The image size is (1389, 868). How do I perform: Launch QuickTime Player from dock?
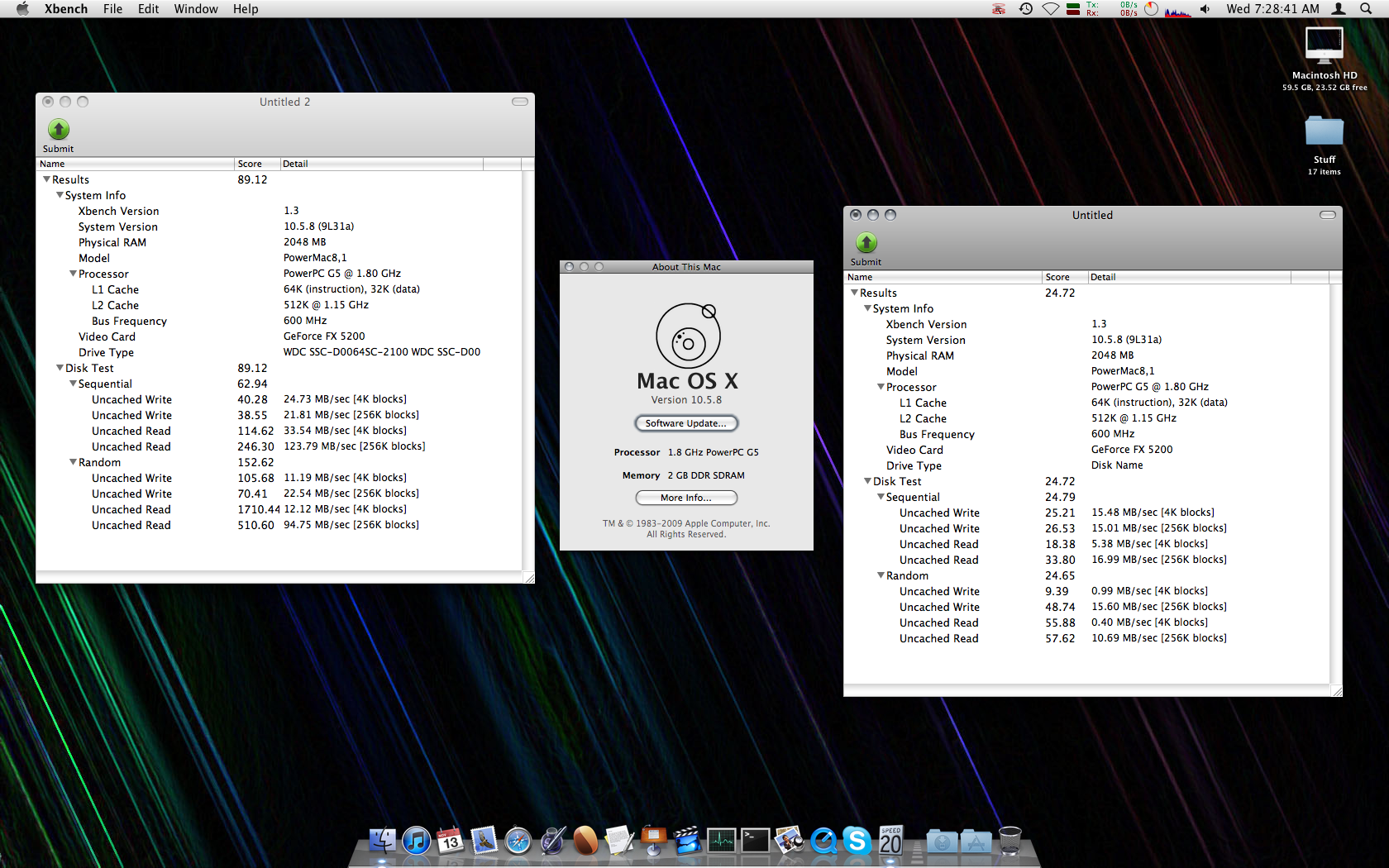823,841
